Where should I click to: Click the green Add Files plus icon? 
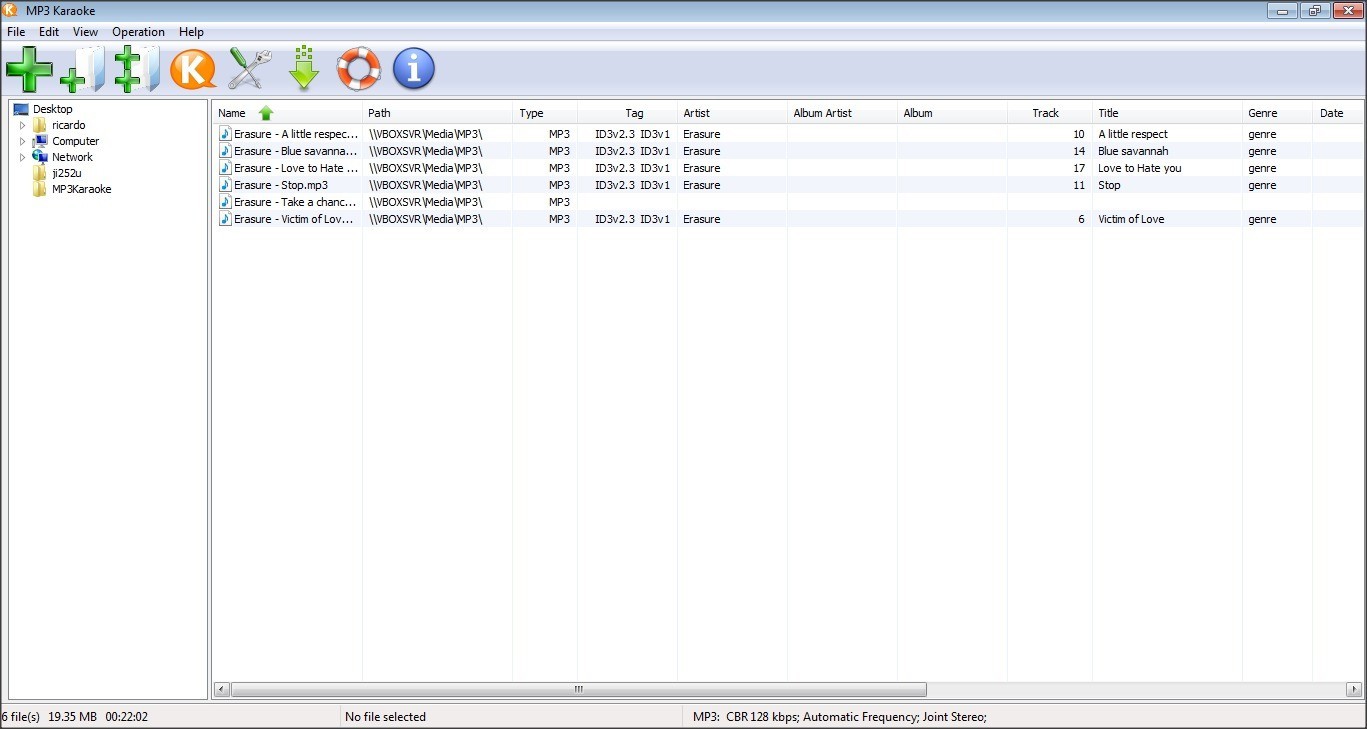pyautogui.click(x=29, y=68)
